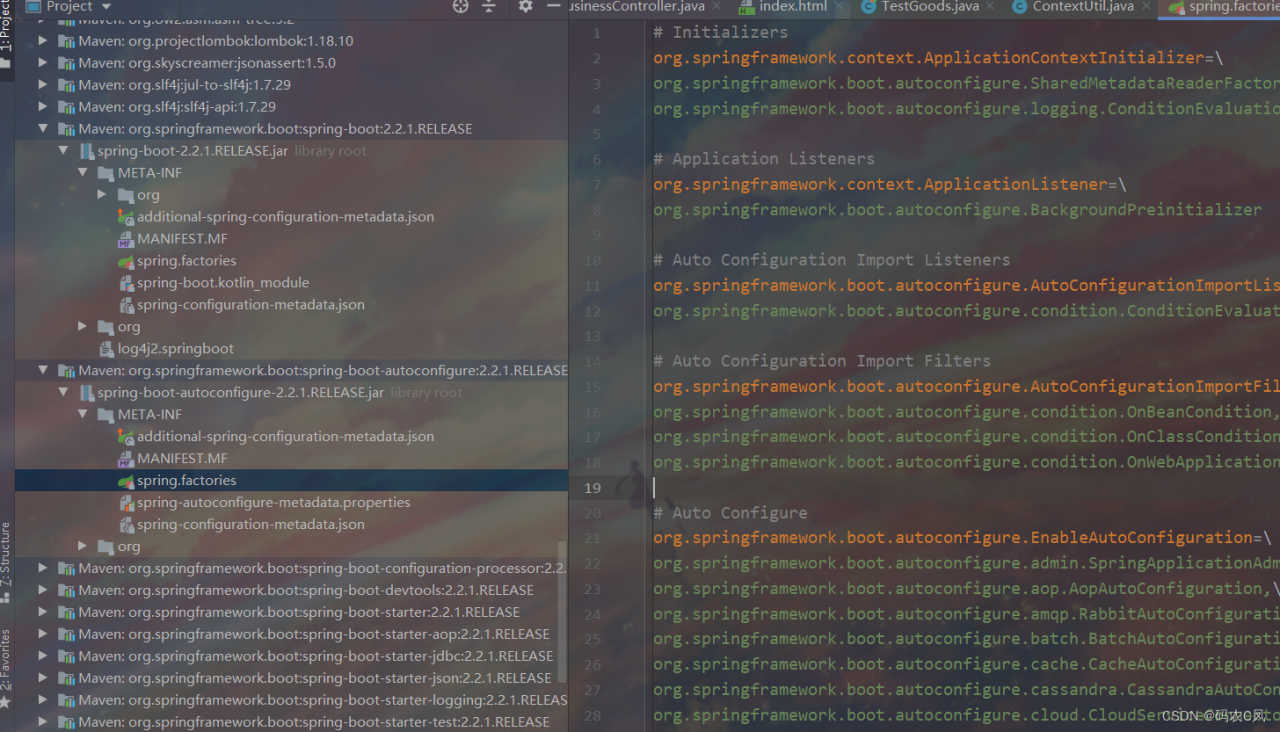Image resolution: width=1280 pixels, height=732 pixels.
Task: Click '# Auto Configuration Import Filters' comment
Action: (x=822, y=361)
